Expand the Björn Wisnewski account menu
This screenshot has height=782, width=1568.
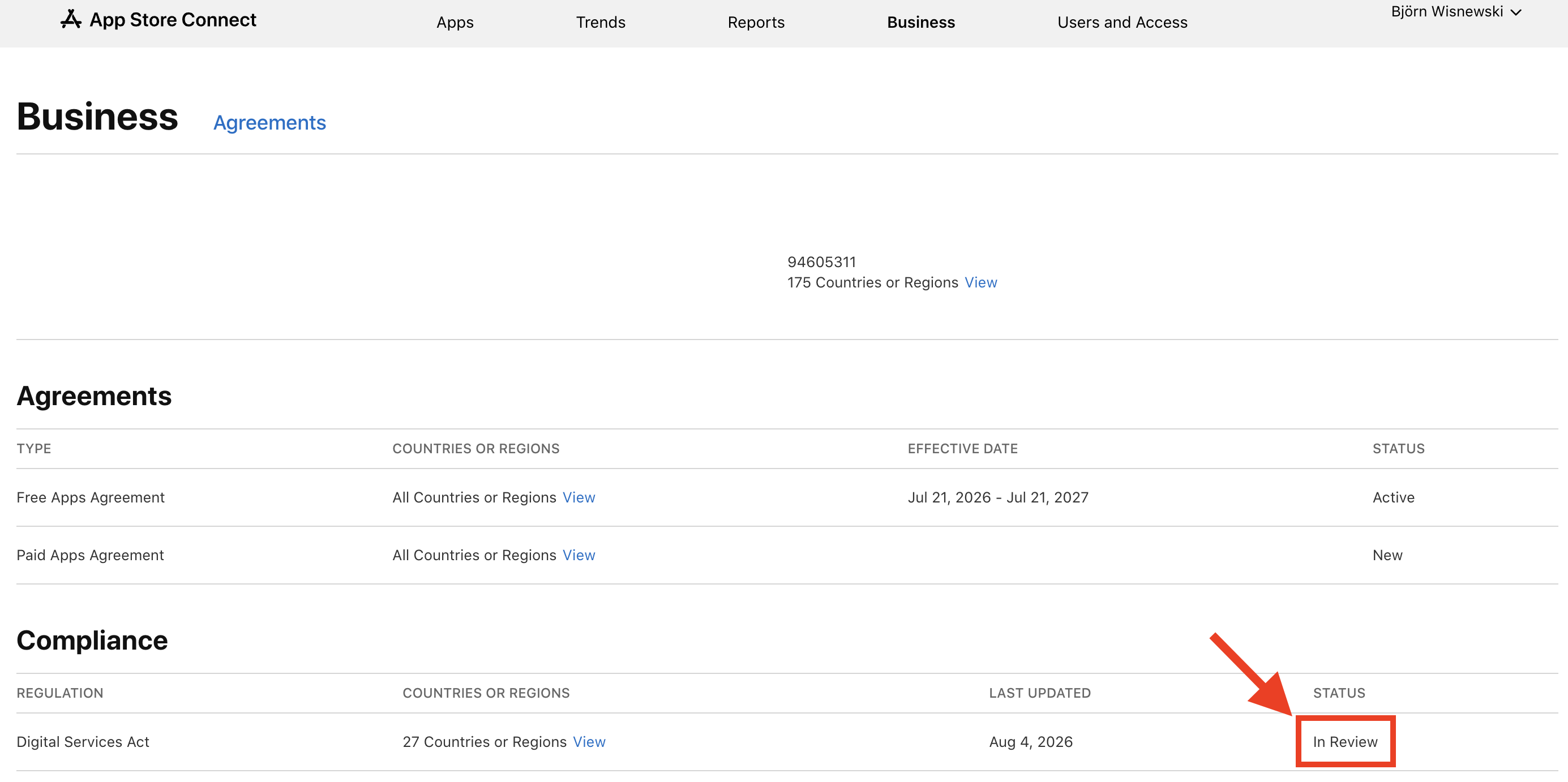[x=1456, y=11]
